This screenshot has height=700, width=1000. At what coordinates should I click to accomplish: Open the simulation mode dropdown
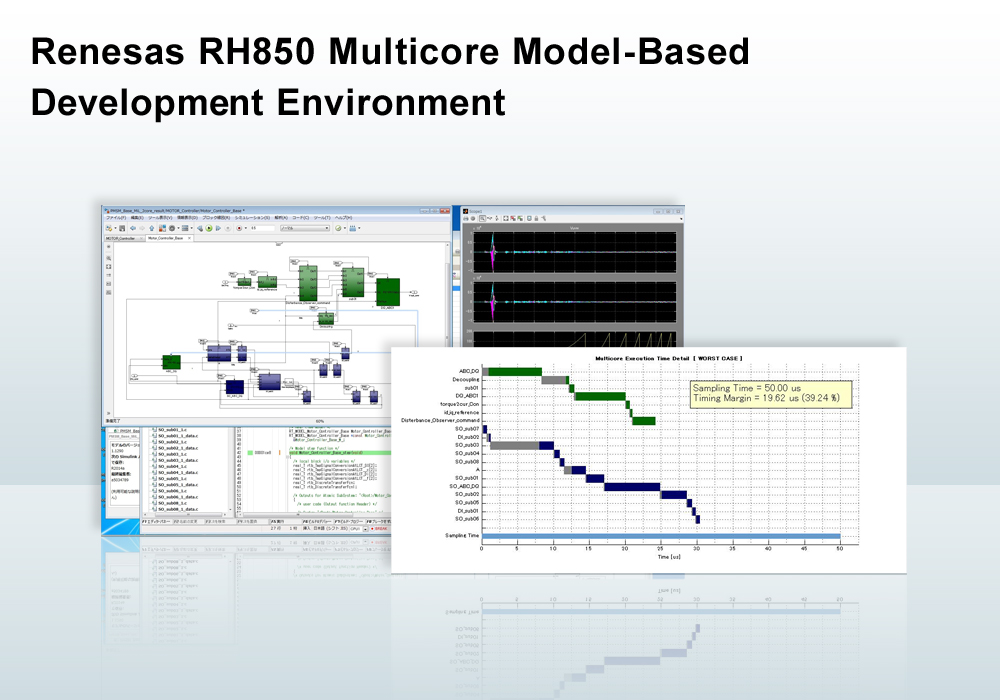307,228
